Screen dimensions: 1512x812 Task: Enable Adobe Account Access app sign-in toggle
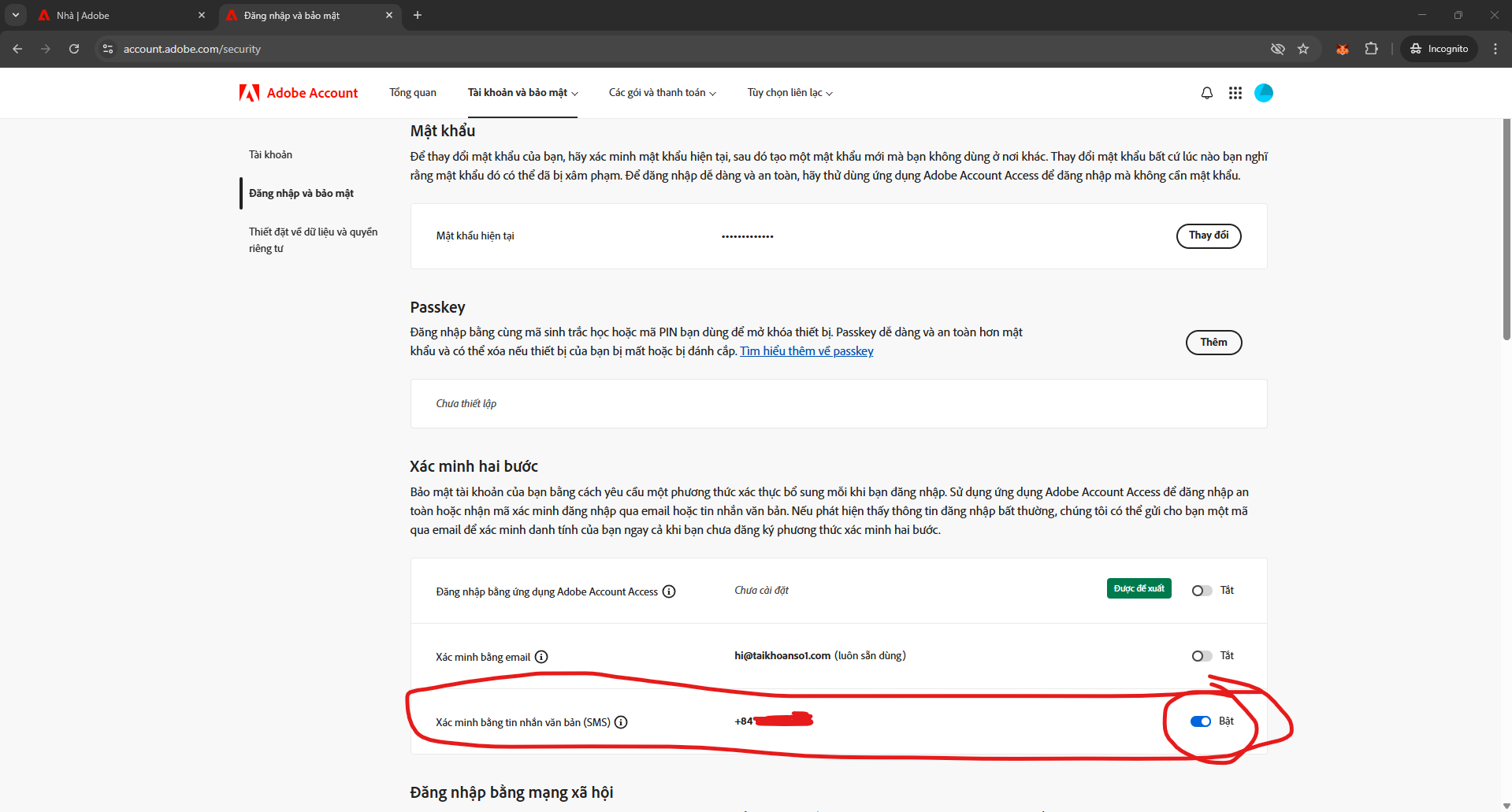[x=1202, y=591]
